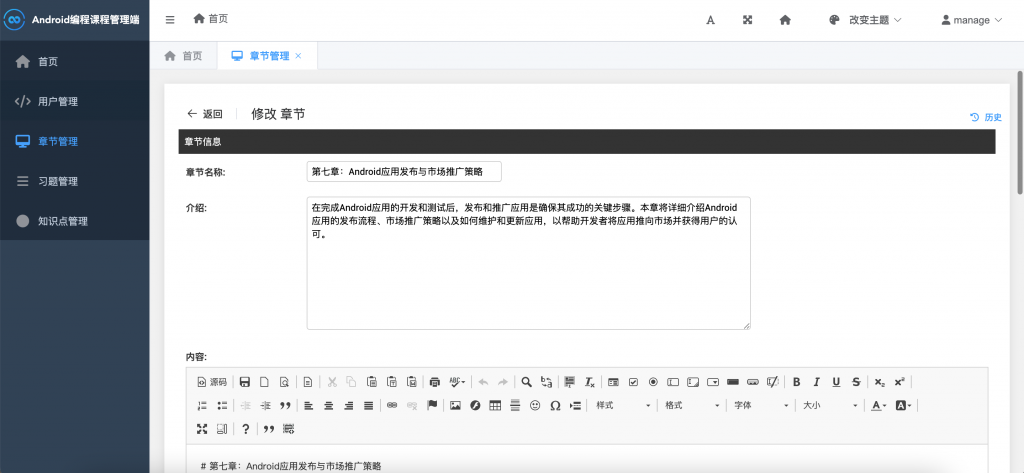Screen dimensions: 1024x473
Task: Toggle the sidebar with hamburger icon
Action: [170, 20]
